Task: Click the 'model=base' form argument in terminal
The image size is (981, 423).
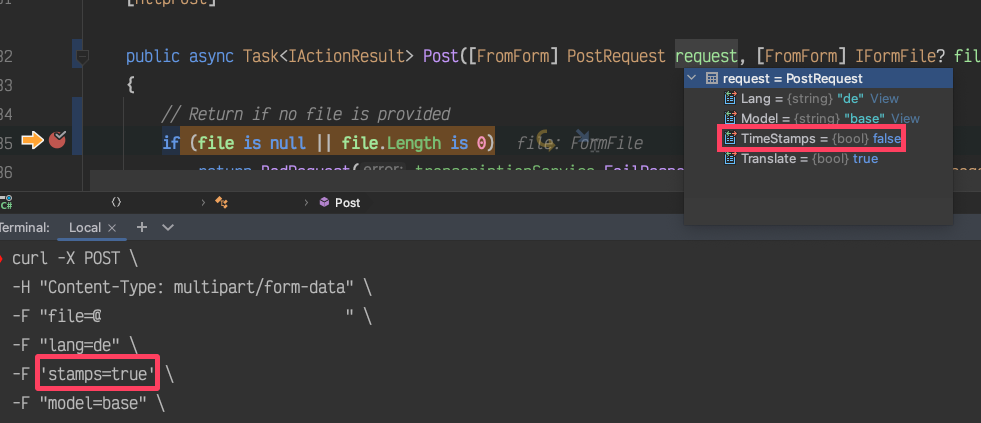Action: tap(93, 403)
